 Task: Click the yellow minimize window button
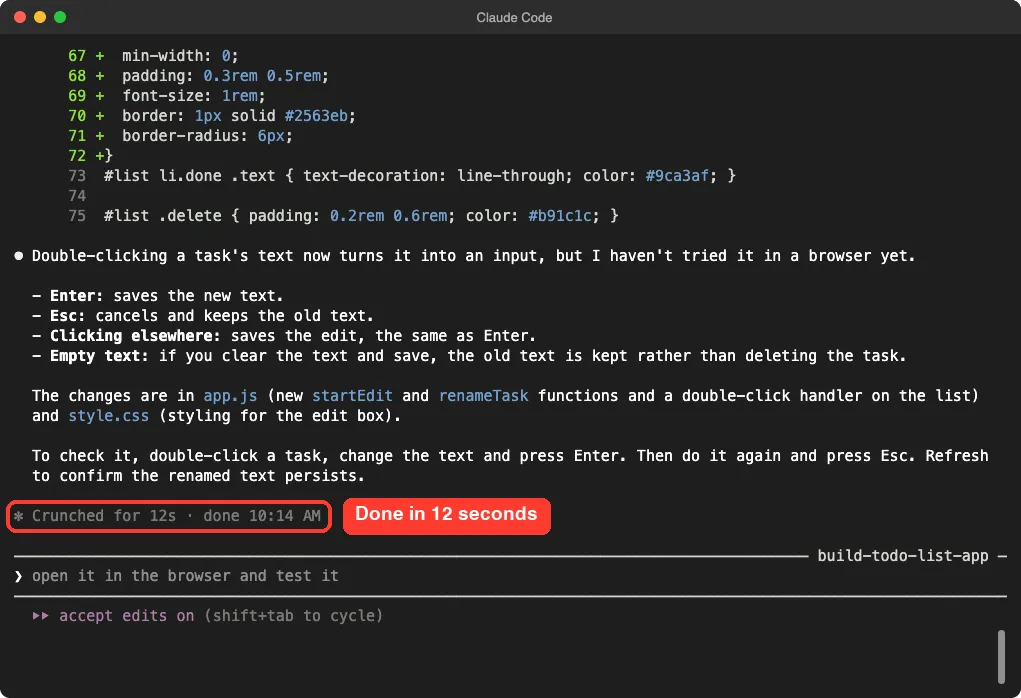[40, 17]
